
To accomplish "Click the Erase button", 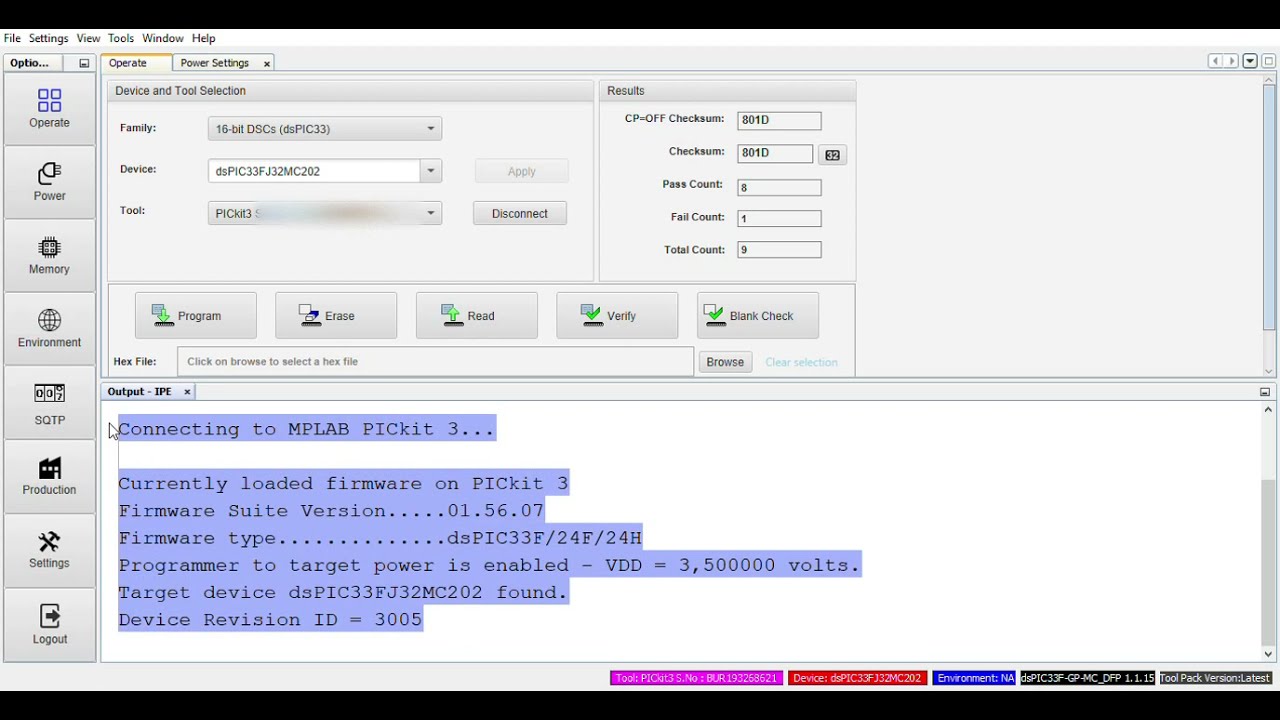I will [x=336, y=316].
